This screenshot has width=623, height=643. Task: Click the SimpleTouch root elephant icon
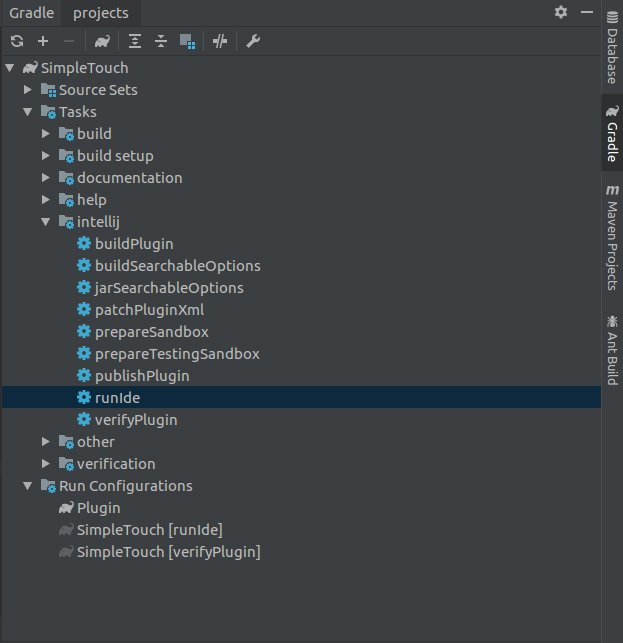(x=30, y=67)
